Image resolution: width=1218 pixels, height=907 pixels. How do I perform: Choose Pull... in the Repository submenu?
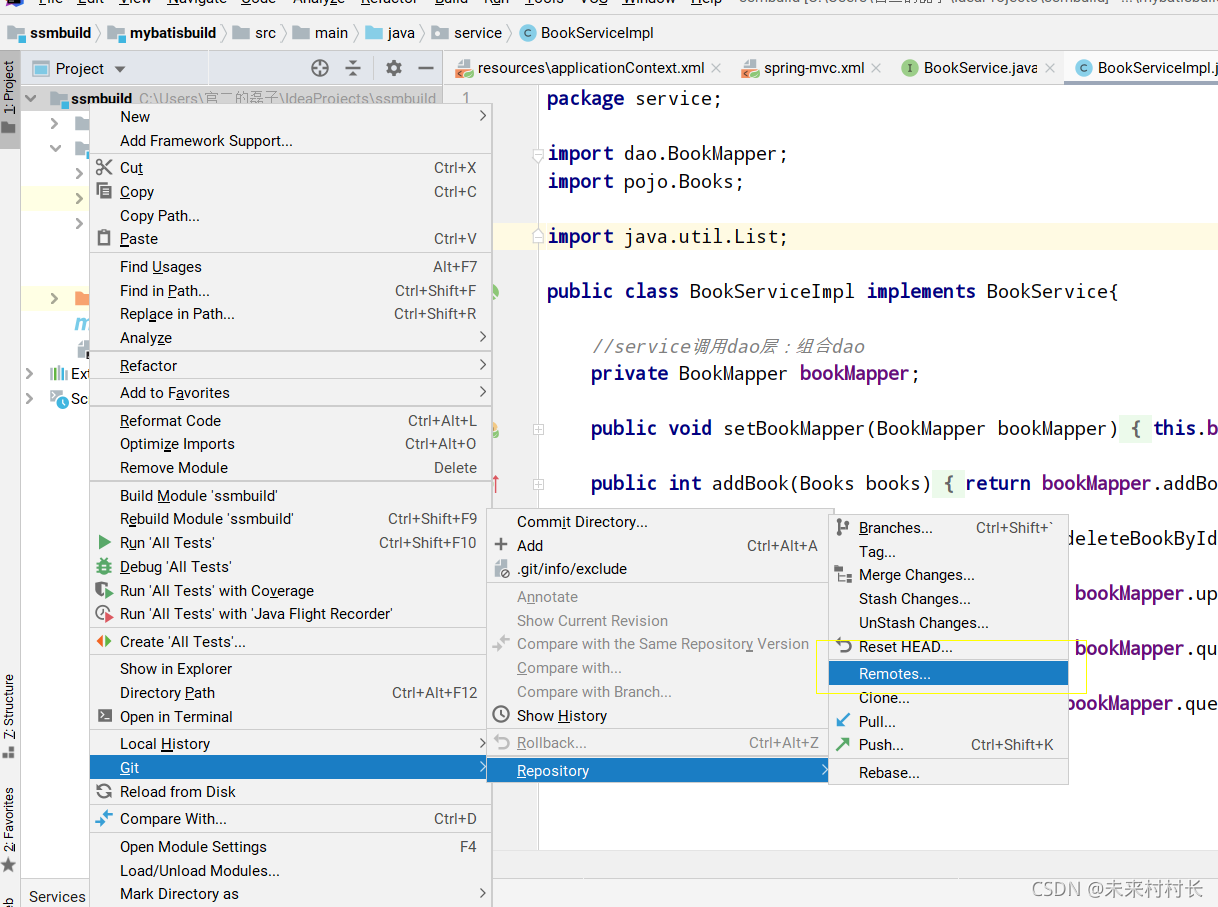[x=949, y=722]
